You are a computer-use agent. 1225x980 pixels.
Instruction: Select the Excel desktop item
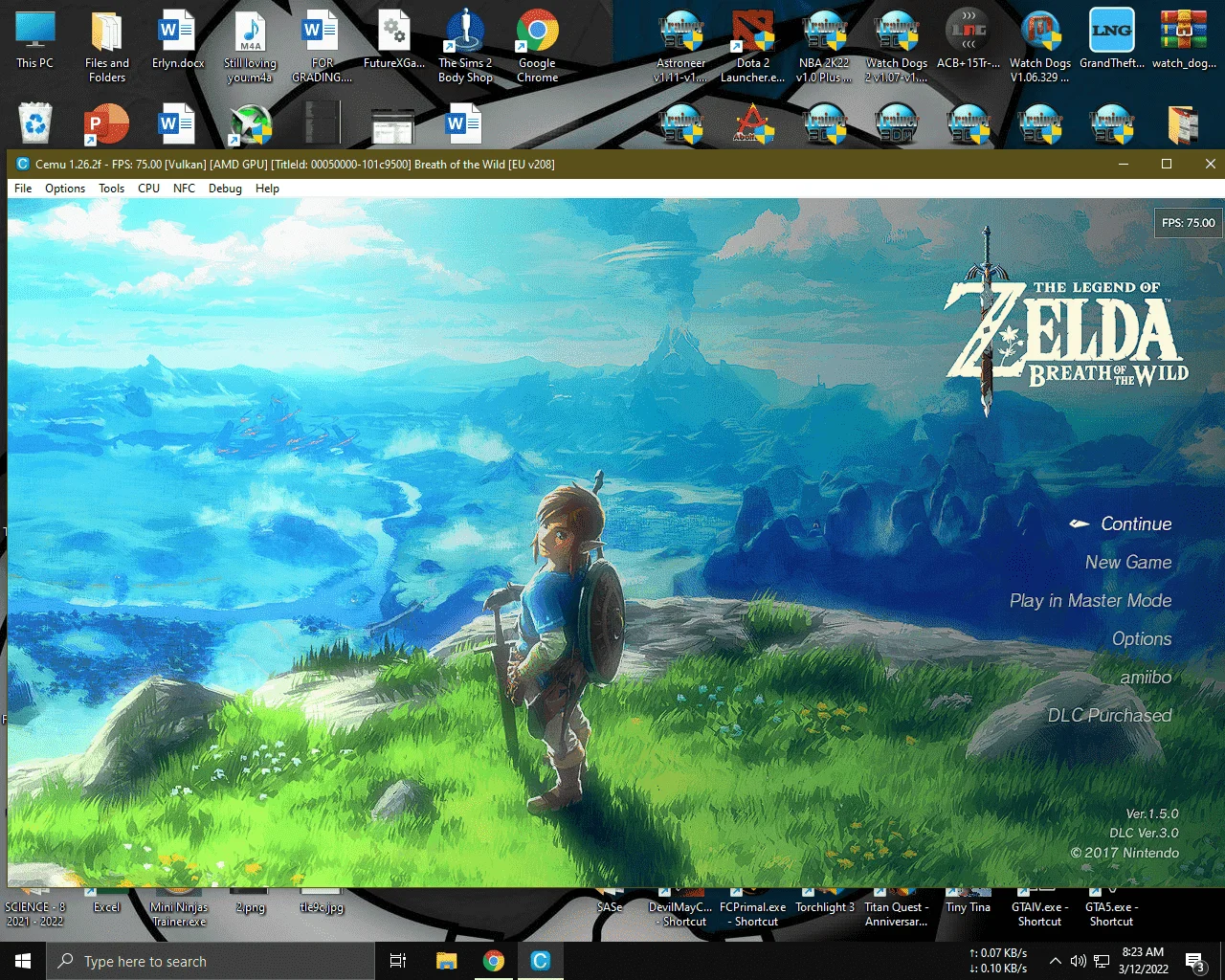(x=106, y=902)
